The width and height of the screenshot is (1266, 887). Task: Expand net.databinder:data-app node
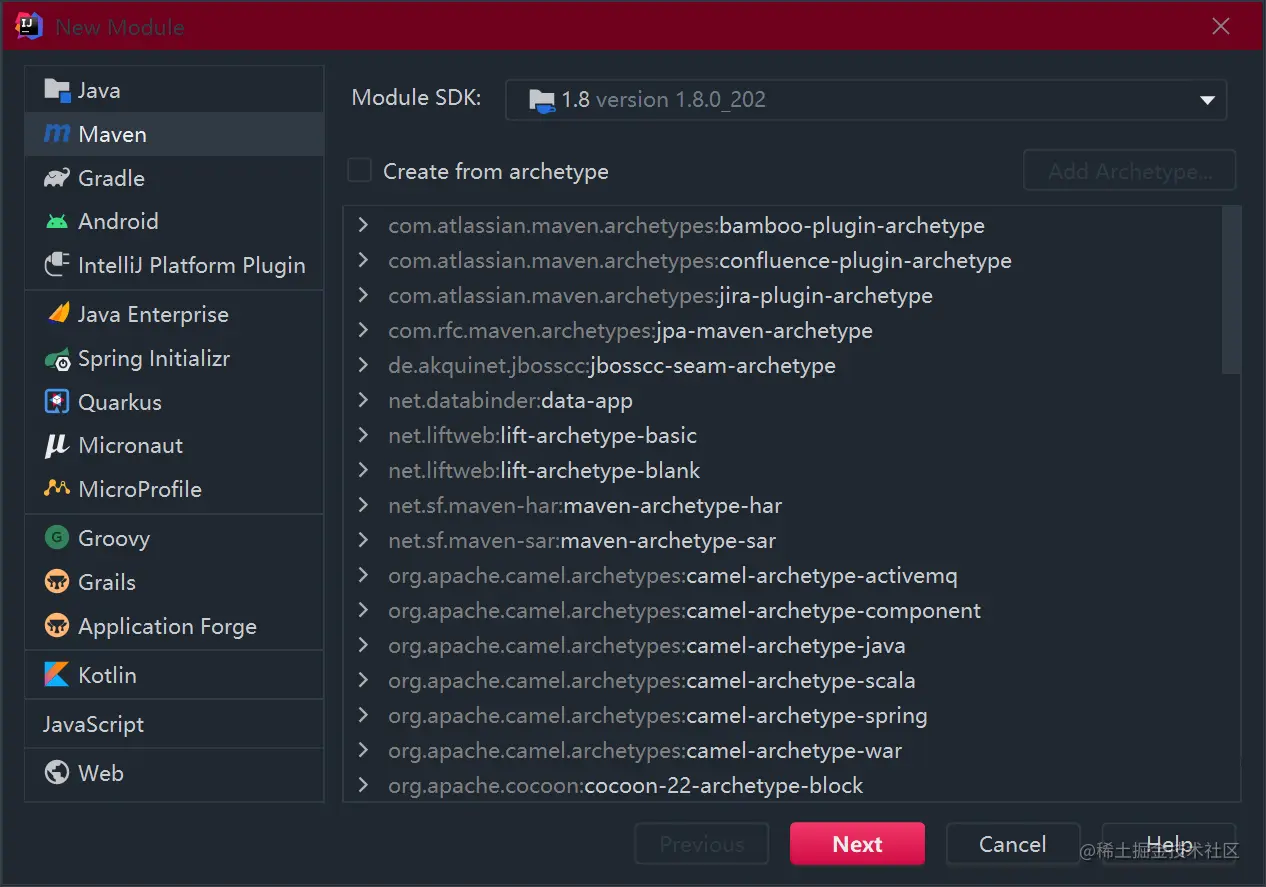pyautogui.click(x=364, y=401)
